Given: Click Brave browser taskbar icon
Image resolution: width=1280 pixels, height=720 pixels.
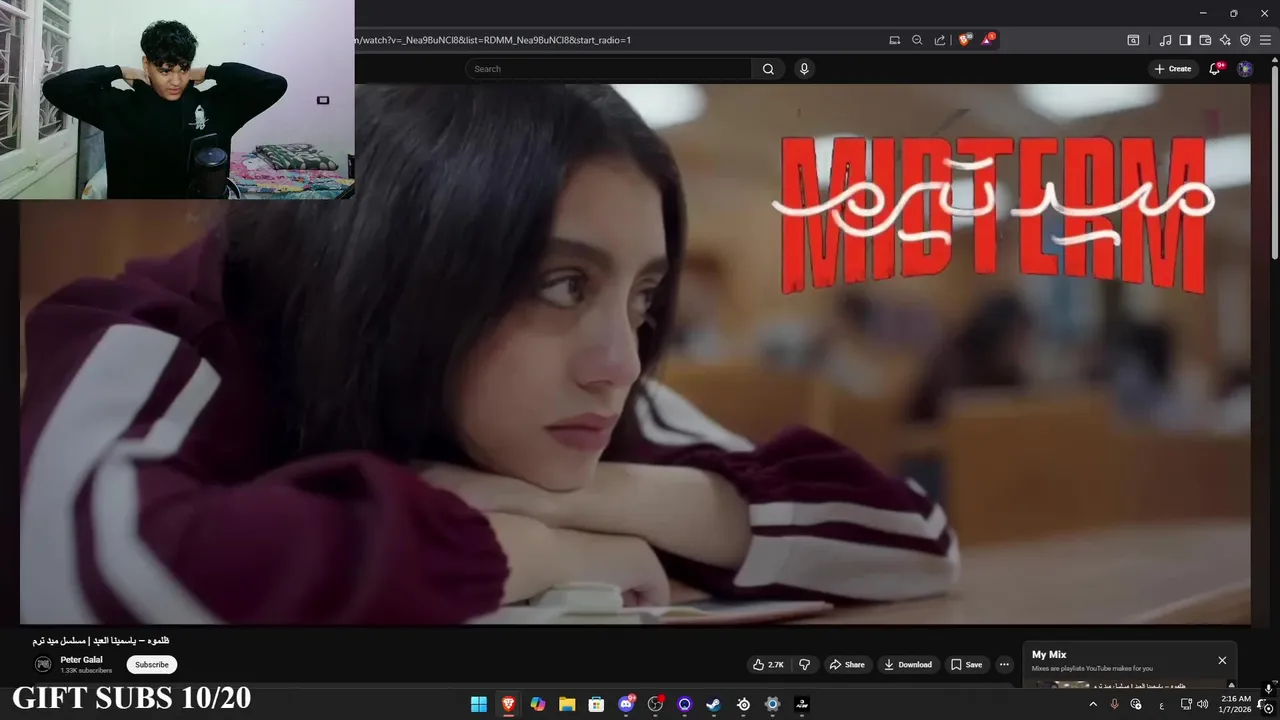Looking at the screenshot, I should tap(508, 704).
